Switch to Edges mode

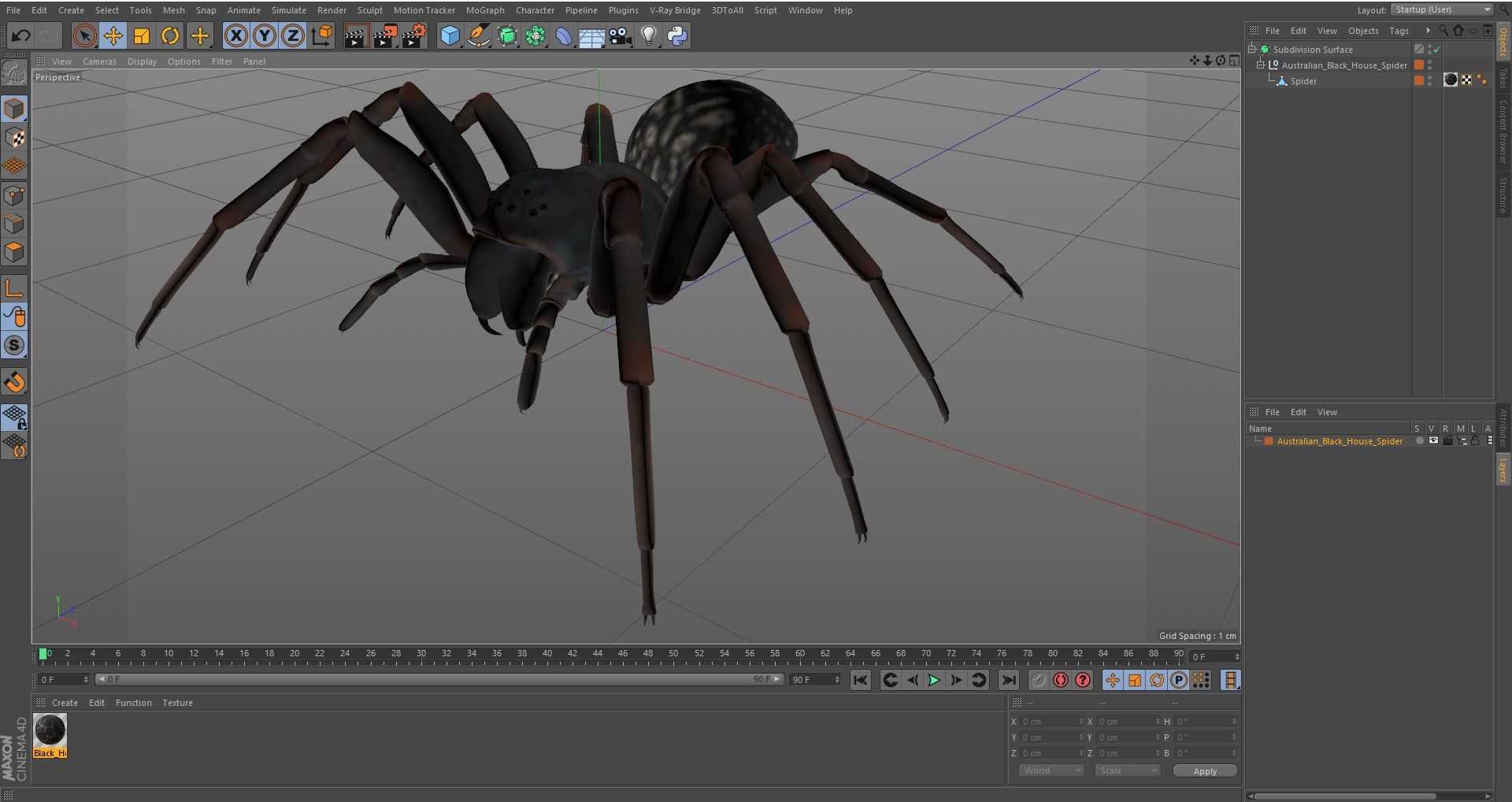pyautogui.click(x=14, y=224)
